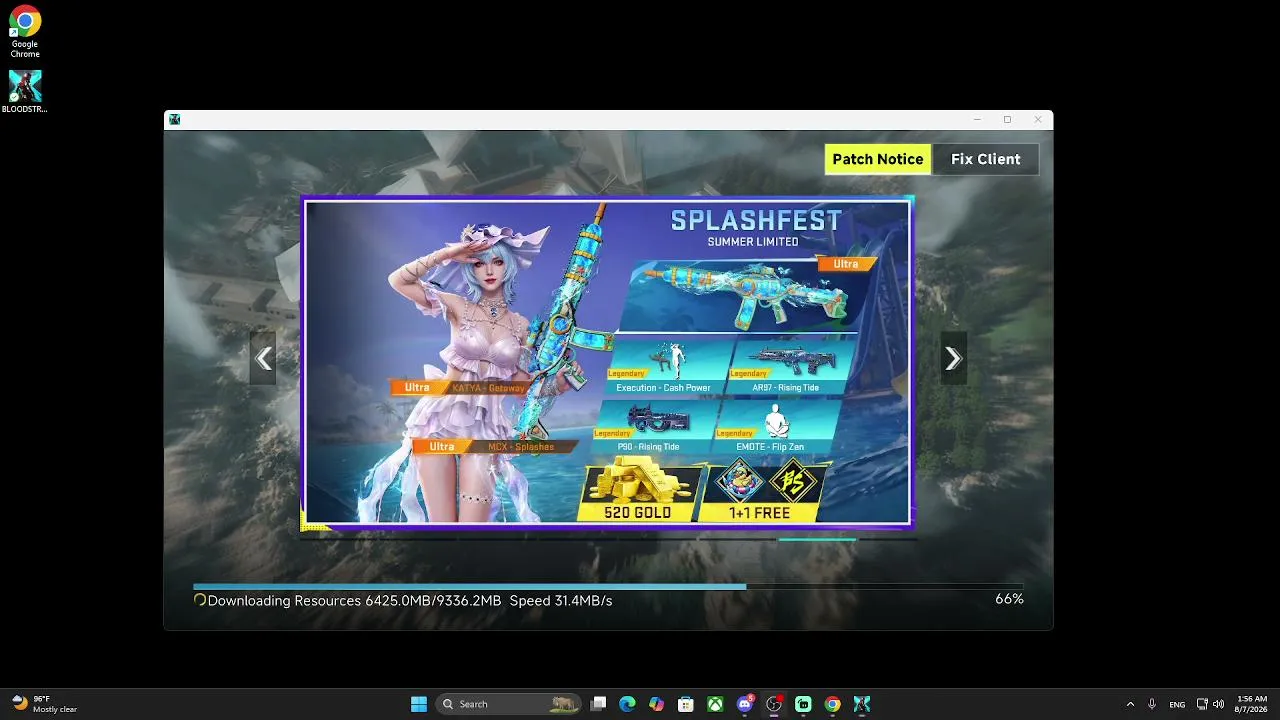The height and width of the screenshot is (720, 1280).
Task: Open the ENG language switcher
Action: (1177, 704)
